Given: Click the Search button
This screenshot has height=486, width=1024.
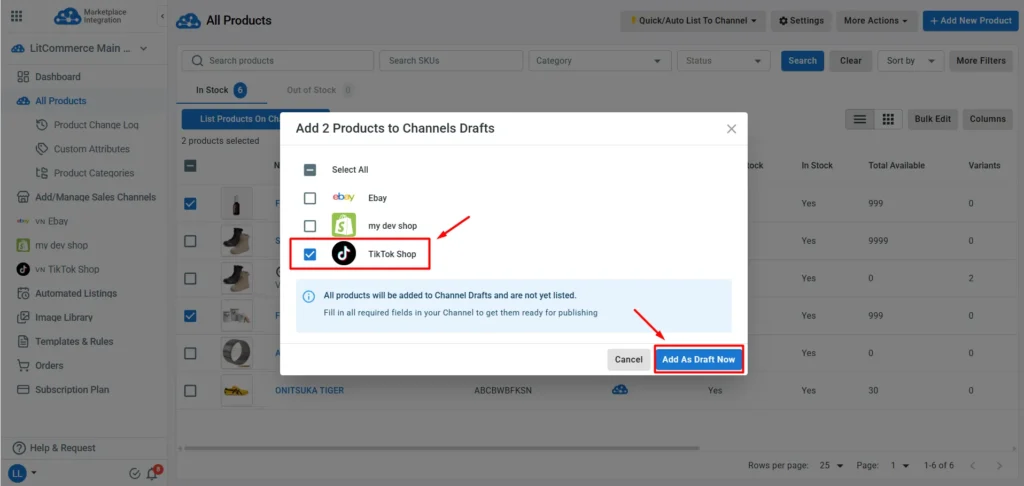Looking at the screenshot, I should [803, 61].
